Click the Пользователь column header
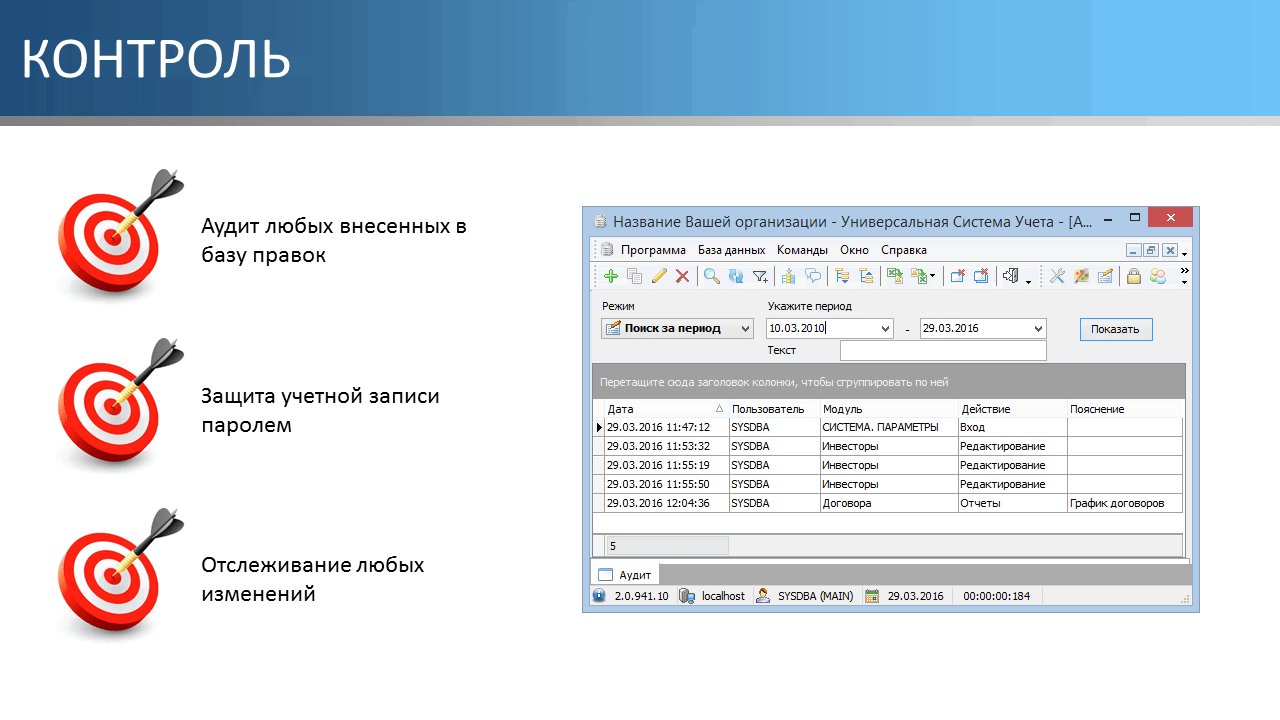Viewport: 1280px width, 720px height. coord(774,409)
